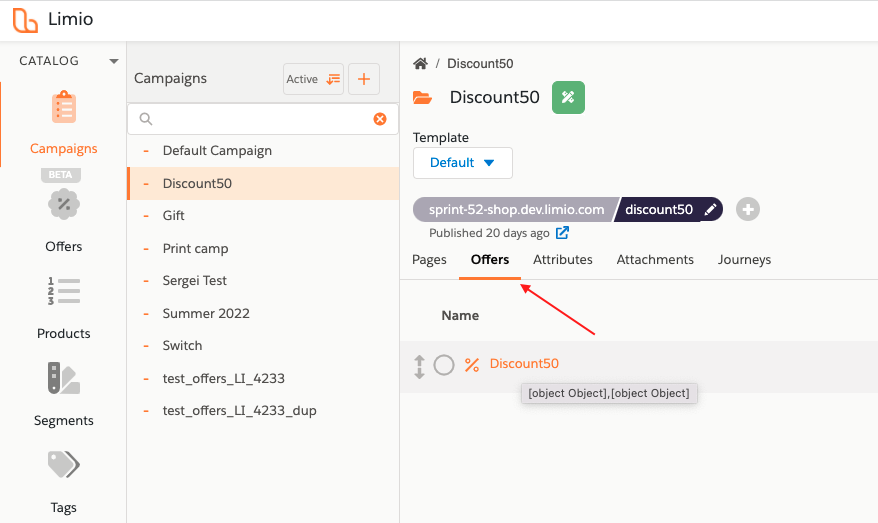Open the Default template dropdown

click(x=463, y=163)
